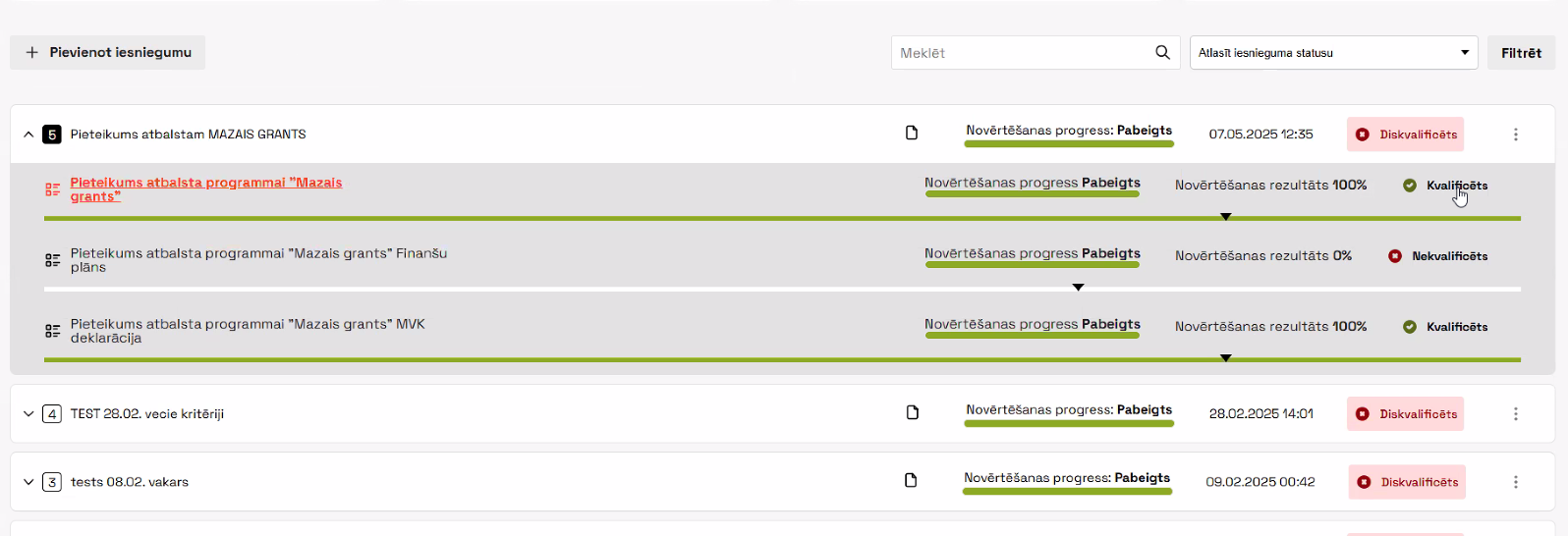The height and width of the screenshot is (536, 1568).
Task: Click form icon beside MVK deklarācija entry
Action: 53,331
